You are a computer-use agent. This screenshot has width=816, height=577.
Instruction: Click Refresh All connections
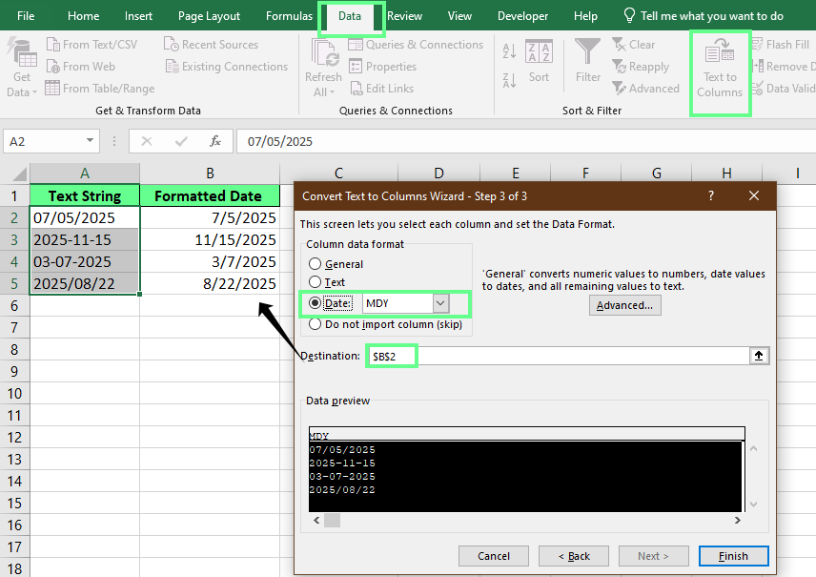(x=323, y=66)
